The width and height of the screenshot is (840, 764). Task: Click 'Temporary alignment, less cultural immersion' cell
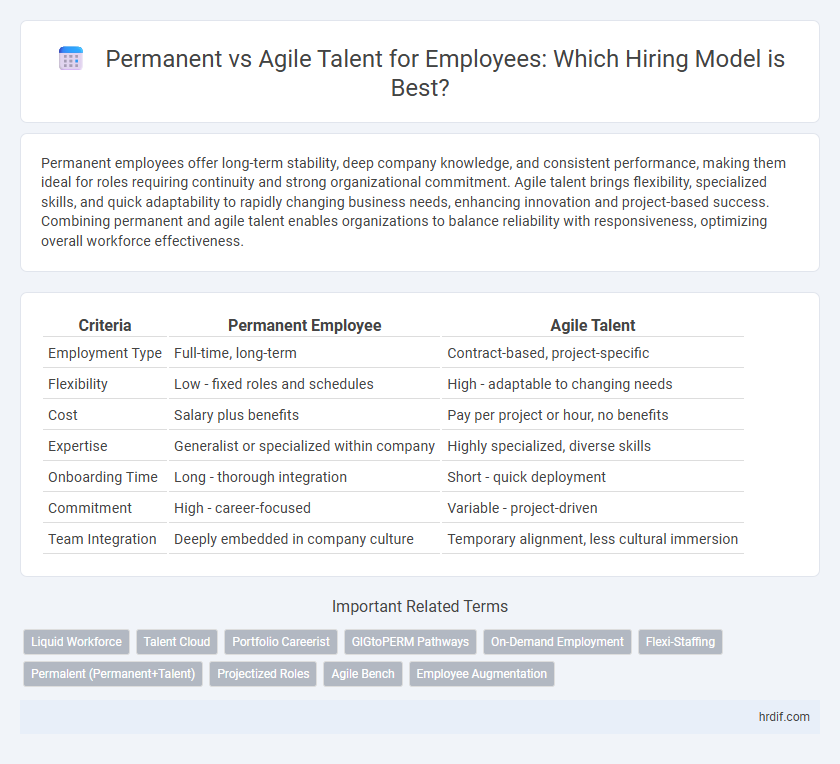[592, 539]
